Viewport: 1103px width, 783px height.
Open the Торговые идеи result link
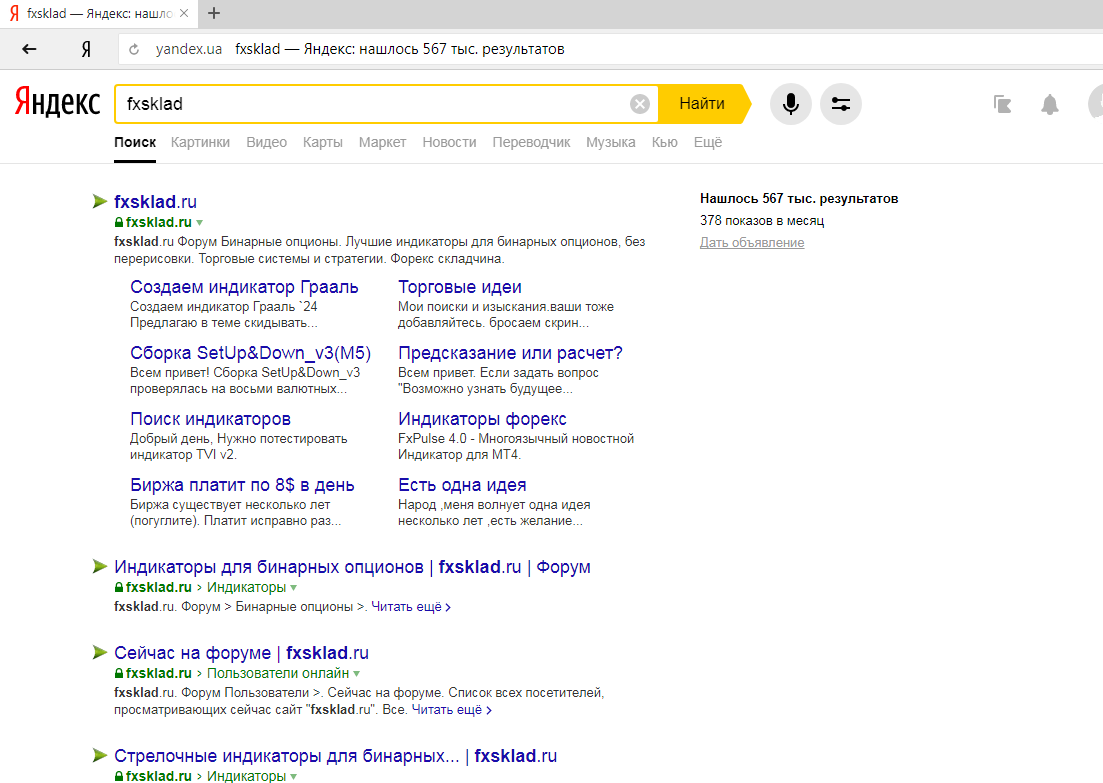460,287
